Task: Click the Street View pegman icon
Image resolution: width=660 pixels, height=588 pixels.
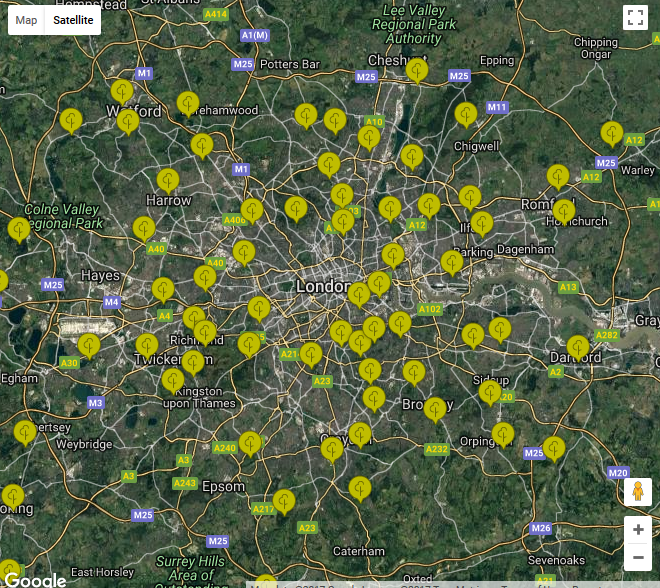Action: pyautogui.click(x=638, y=491)
